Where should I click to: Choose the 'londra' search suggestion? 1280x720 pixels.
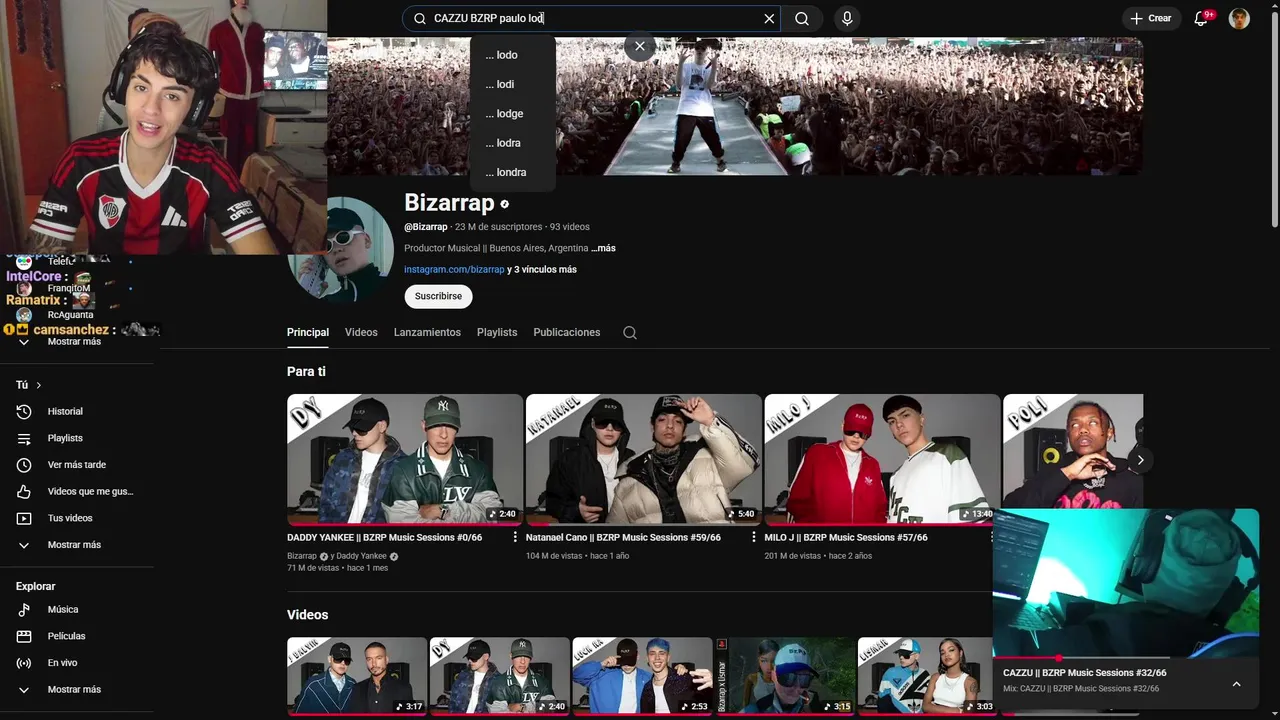[x=513, y=172]
